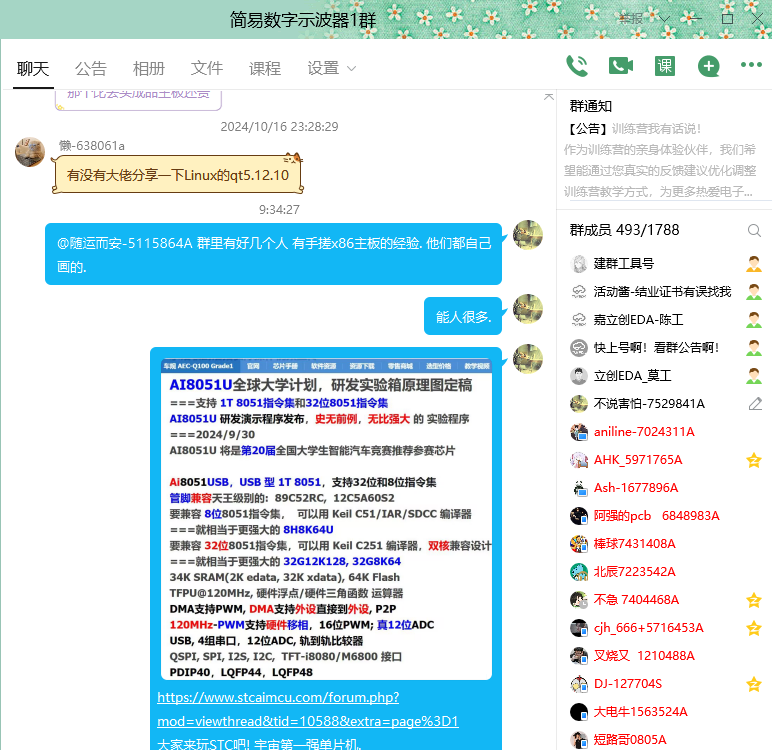Click 大家来玩STC吧 text under link
772x750 pixels.
click(x=259, y=744)
